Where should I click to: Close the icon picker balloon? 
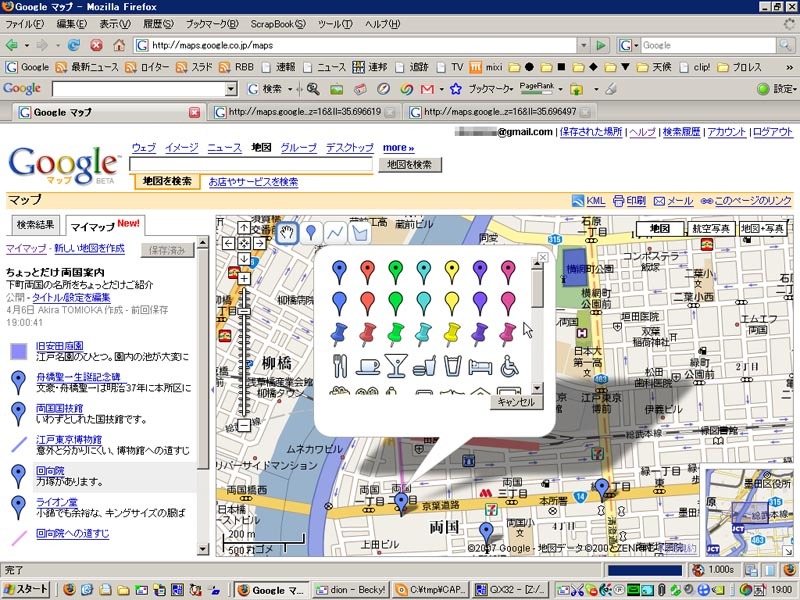click(543, 258)
